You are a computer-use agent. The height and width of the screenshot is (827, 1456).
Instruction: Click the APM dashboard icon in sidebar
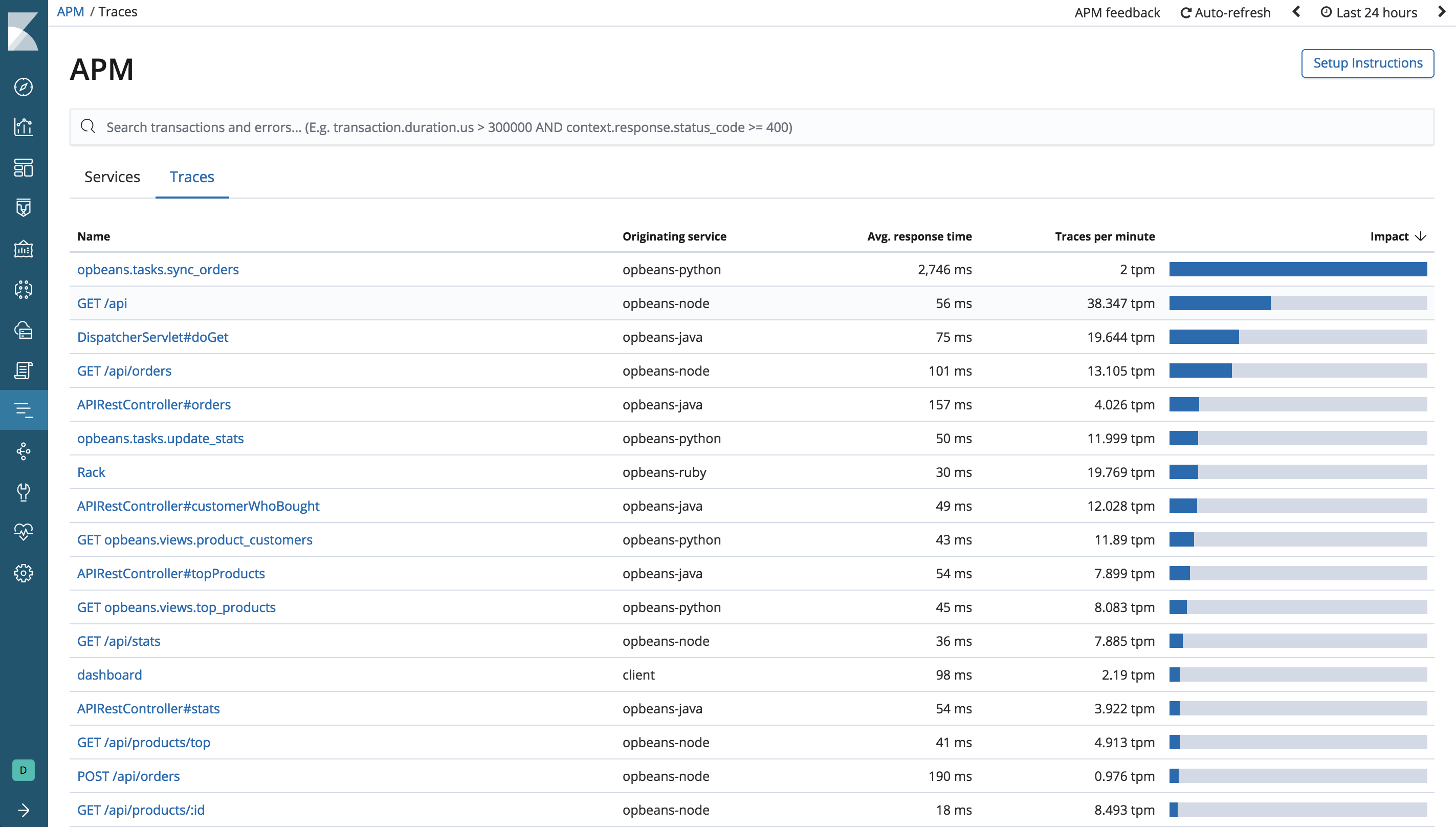click(24, 410)
